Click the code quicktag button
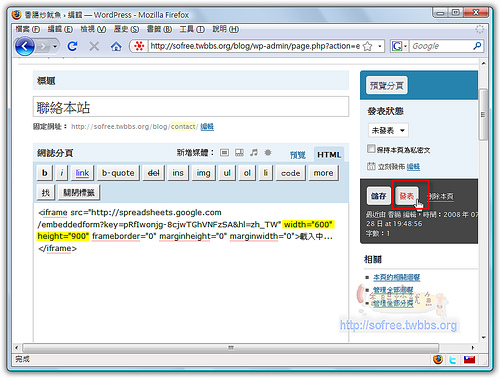Viewport: 500px width, 378px height. click(x=290, y=173)
